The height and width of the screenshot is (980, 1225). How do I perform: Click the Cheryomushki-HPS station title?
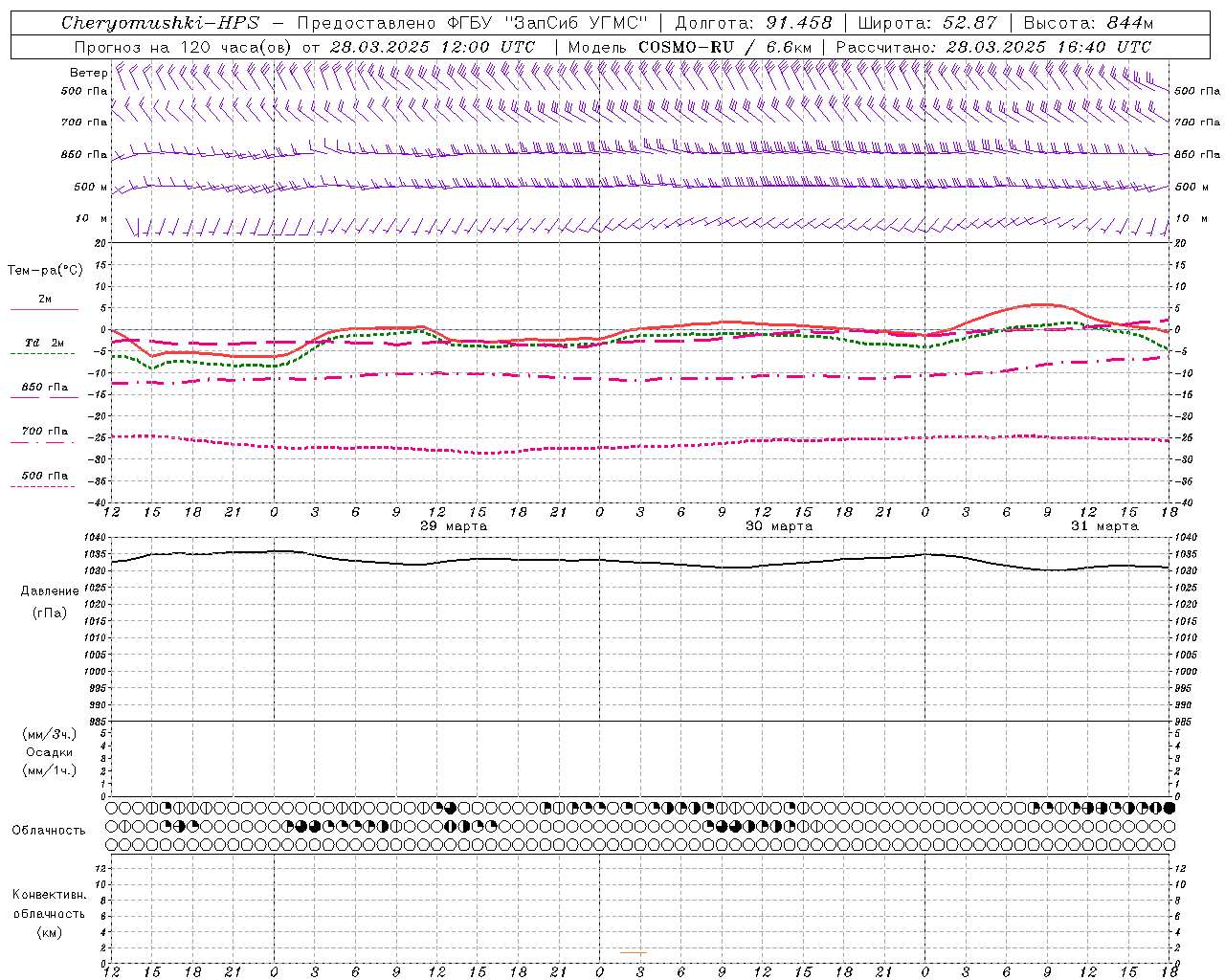pyautogui.click(x=160, y=23)
